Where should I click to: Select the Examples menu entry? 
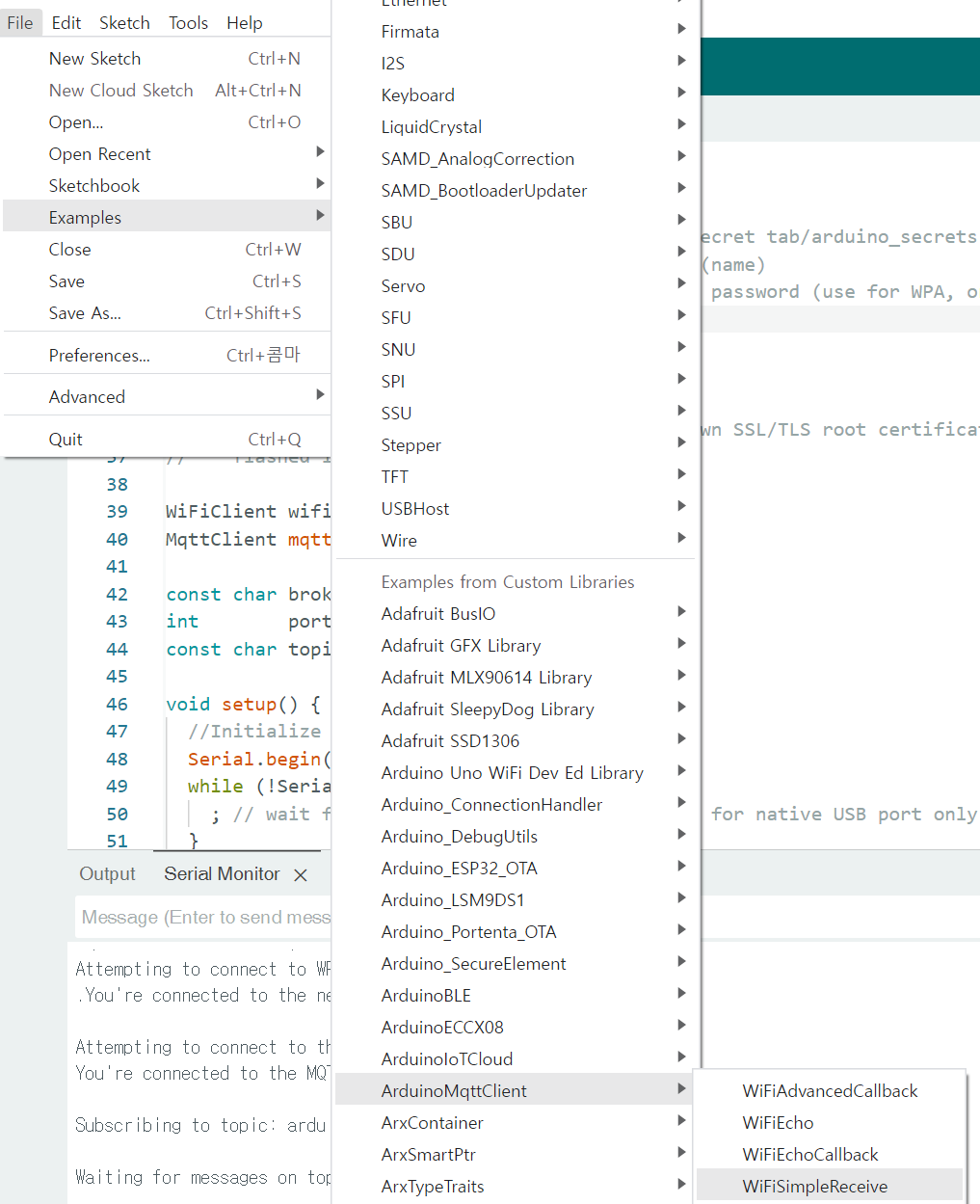pos(167,218)
